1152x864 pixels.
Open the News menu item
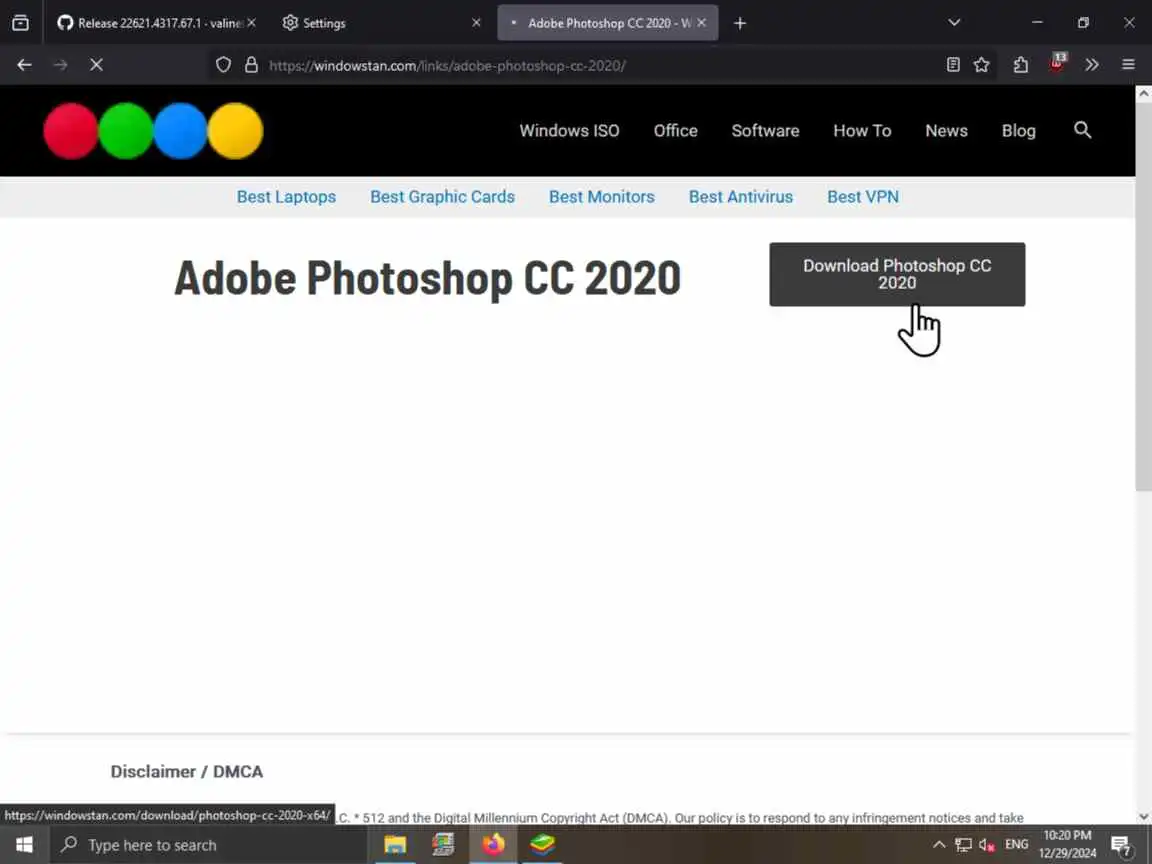pos(946,131)
